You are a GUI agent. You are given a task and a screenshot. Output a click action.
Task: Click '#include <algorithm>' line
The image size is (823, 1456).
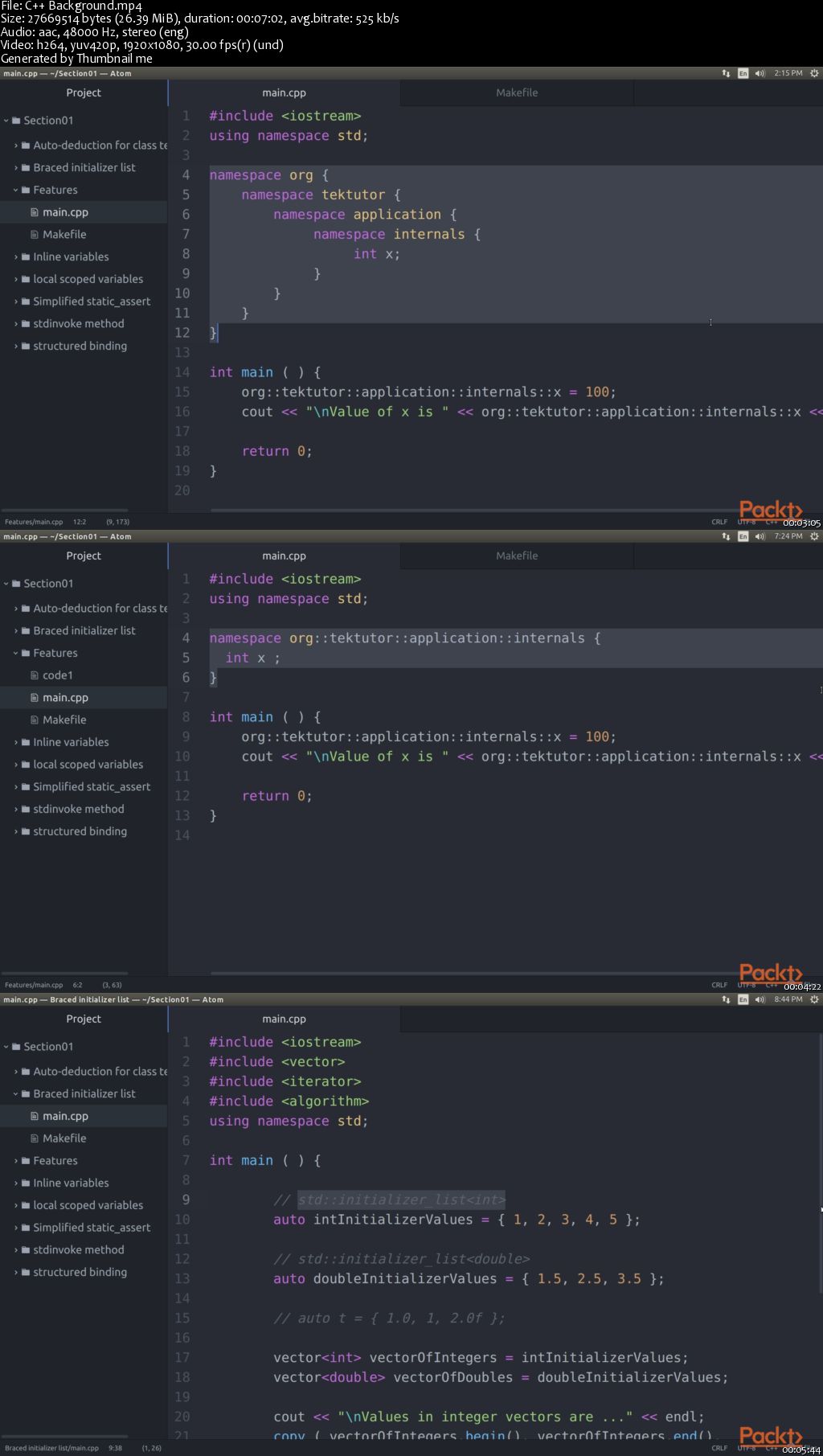289,1101
